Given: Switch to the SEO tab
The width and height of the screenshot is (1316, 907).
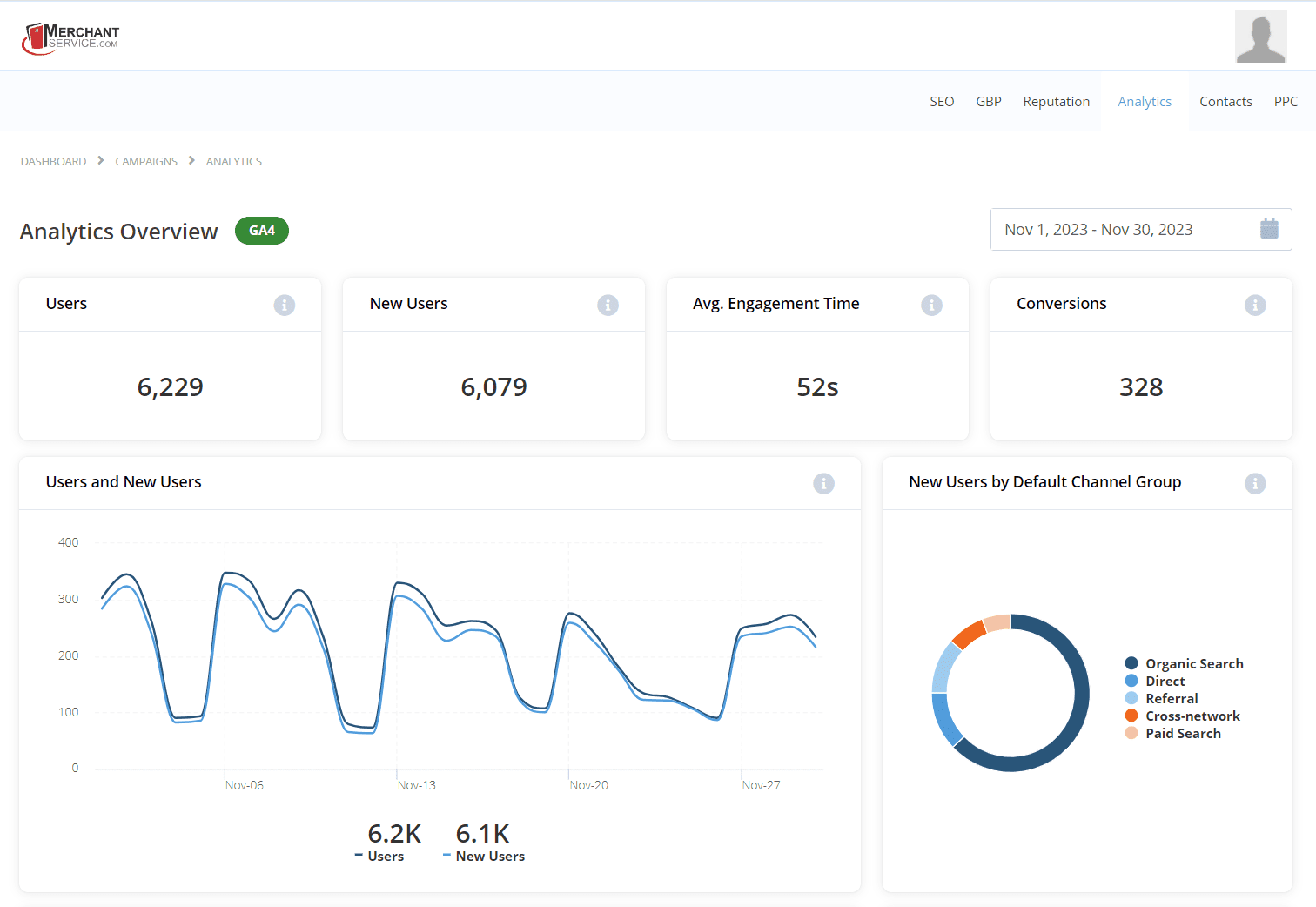Looking at the screenshot, I should click(x=942, y=101).
